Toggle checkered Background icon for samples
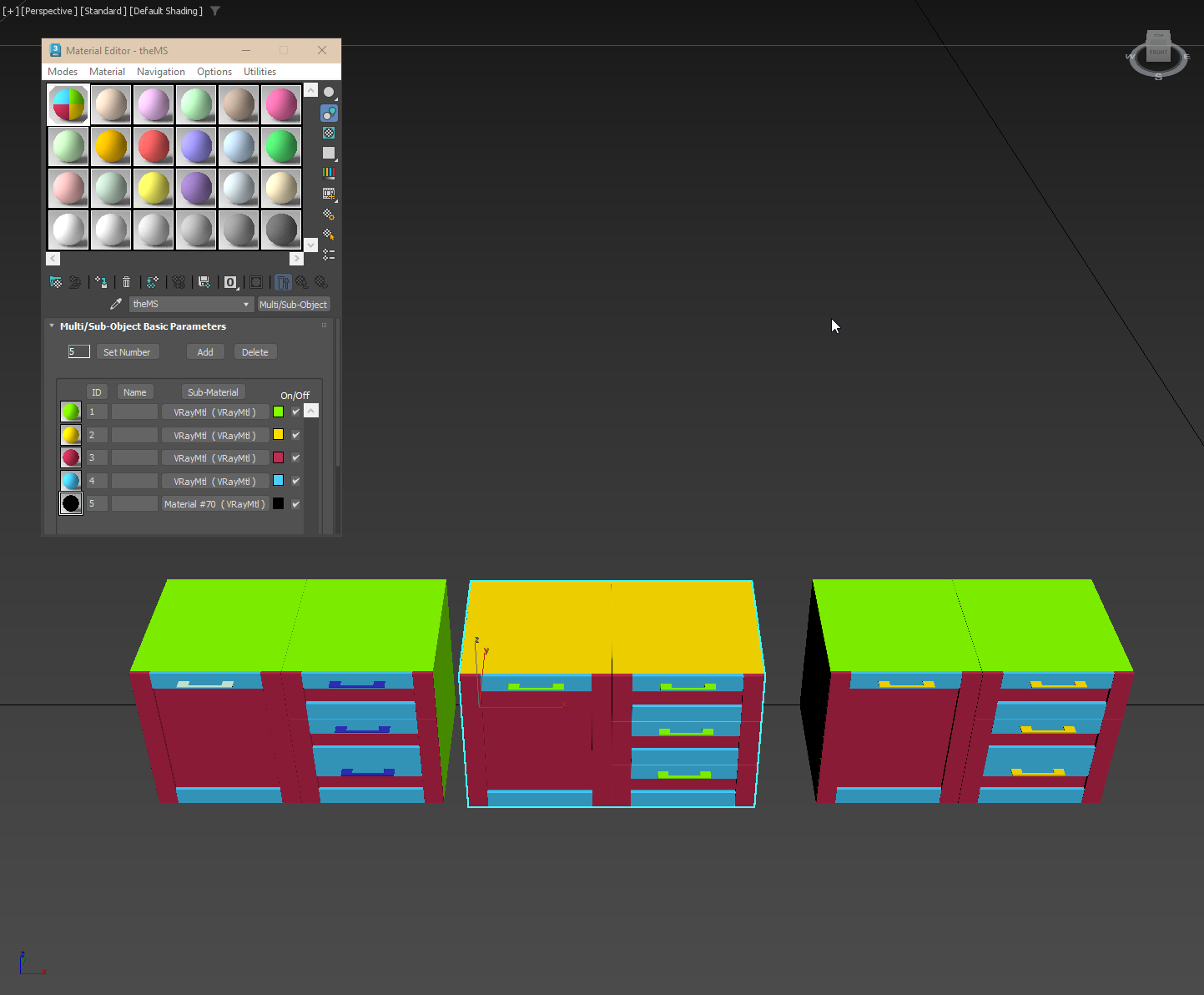This screenshot has height=995, width=1204. pos(329,133)
